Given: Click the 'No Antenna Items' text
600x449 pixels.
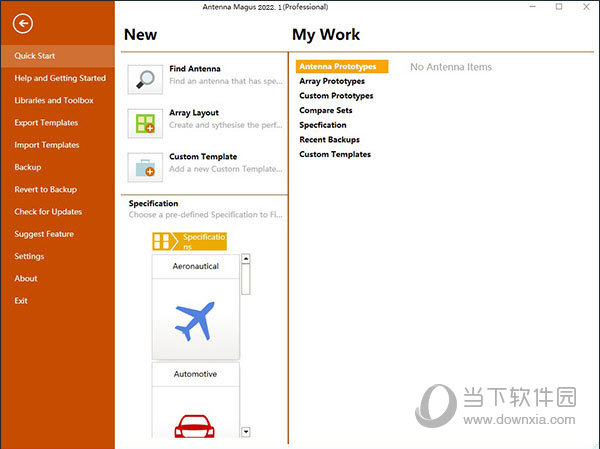Looking at the screenshot, I should click(x=451, y=67).
